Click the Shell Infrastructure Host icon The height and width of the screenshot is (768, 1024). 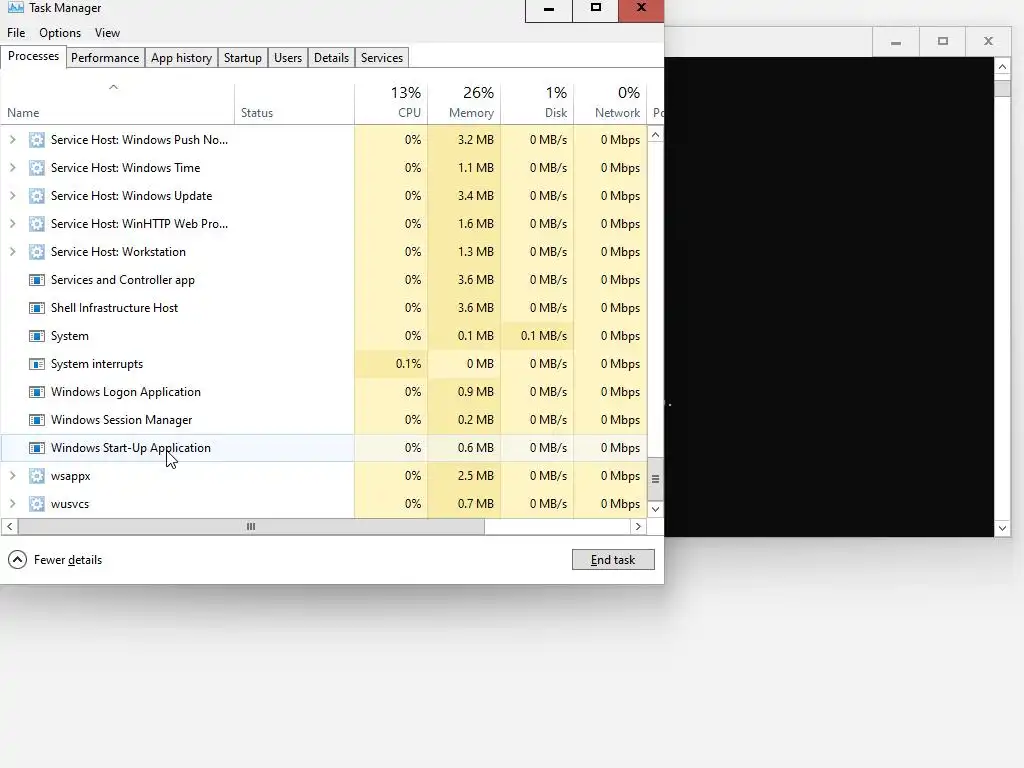pyautogui.click(x=37, y=308)
